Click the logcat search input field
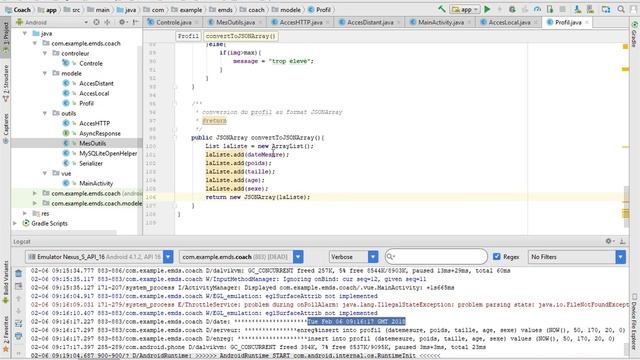 click(x=436, y=257)
